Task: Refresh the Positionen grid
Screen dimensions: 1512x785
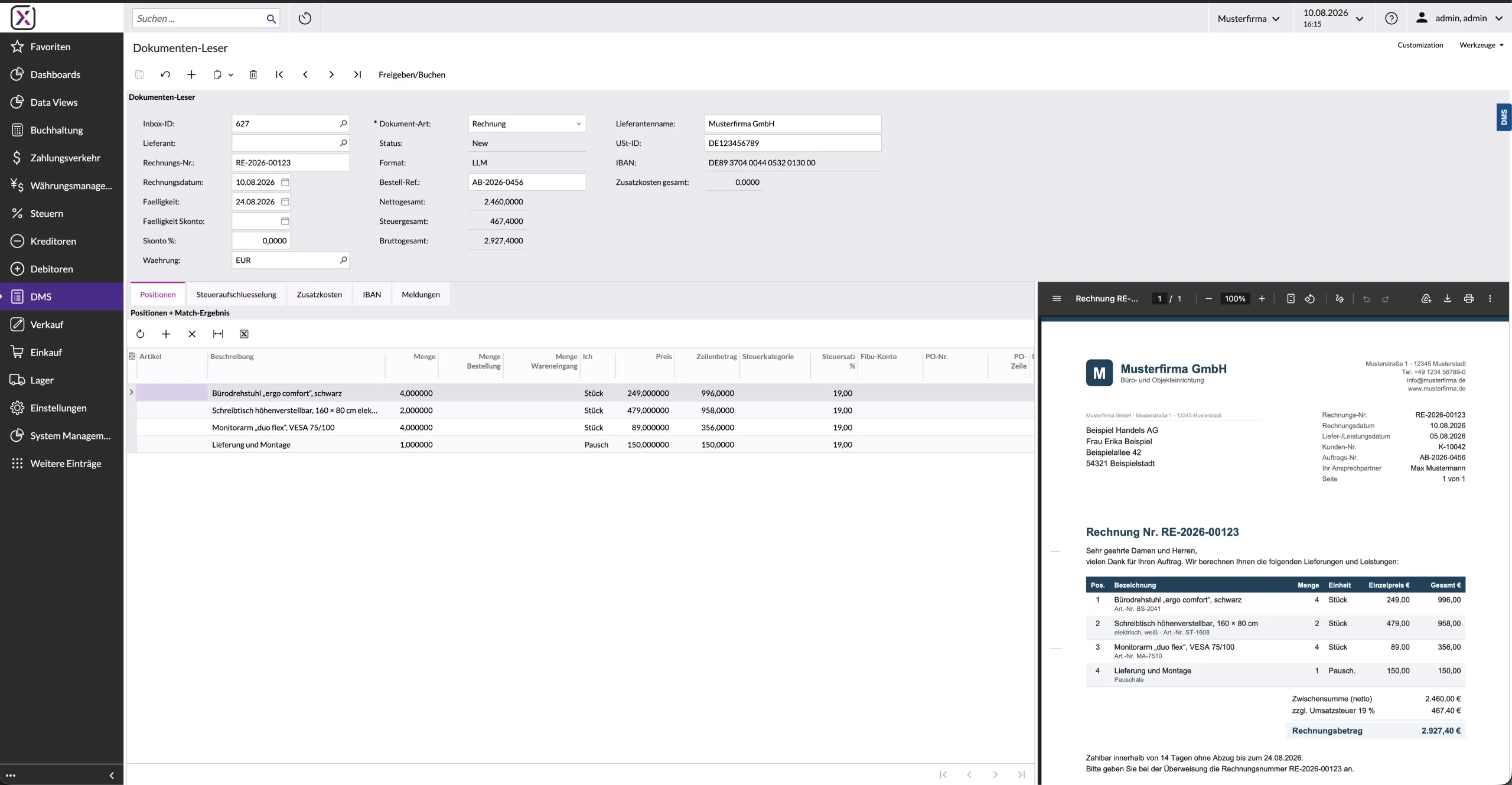Action: 140,334
